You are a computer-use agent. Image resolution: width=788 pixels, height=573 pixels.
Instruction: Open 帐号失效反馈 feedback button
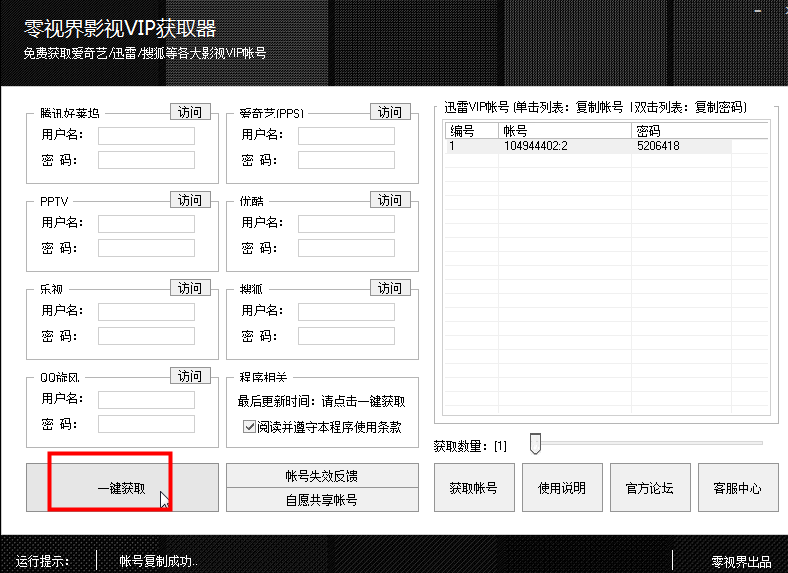(322, 475)
